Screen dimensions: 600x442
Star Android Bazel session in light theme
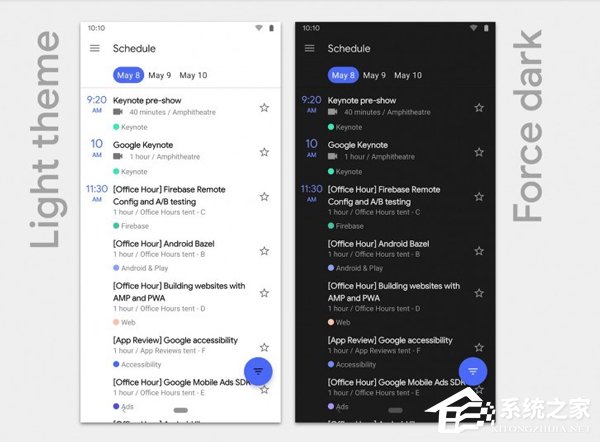pyautogui.click(x=264, y=251)
